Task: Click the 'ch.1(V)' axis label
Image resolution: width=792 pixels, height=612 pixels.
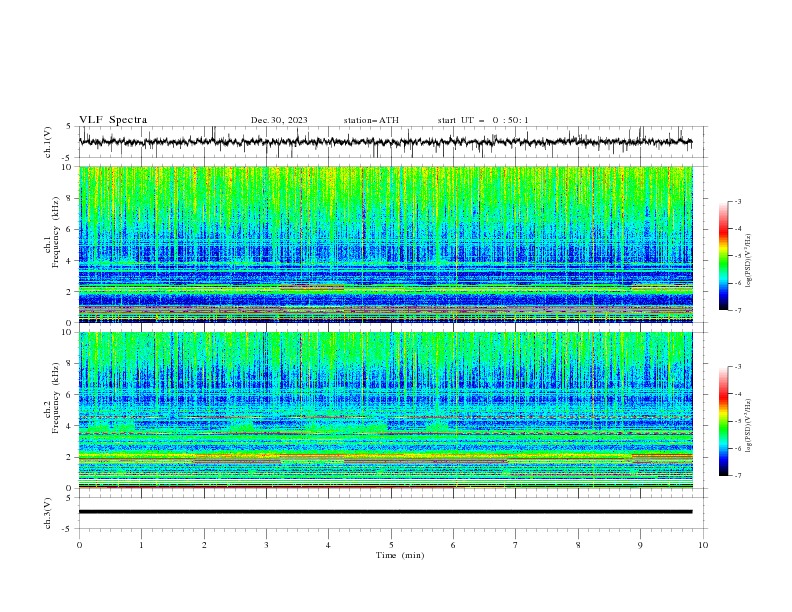Action: [x=48, y=142]
